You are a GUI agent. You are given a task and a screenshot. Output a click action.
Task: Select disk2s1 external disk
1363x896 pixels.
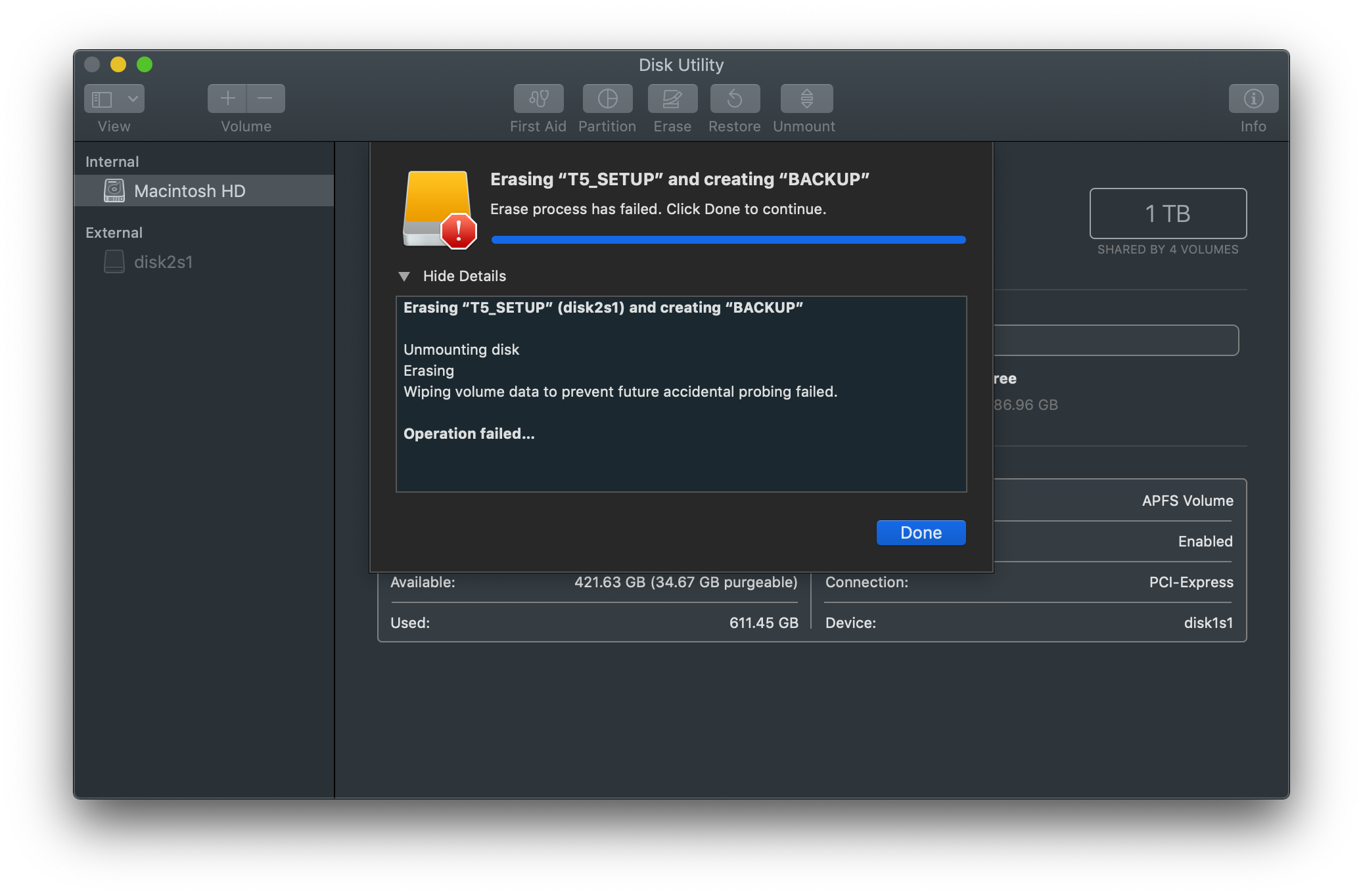[163, 262]
